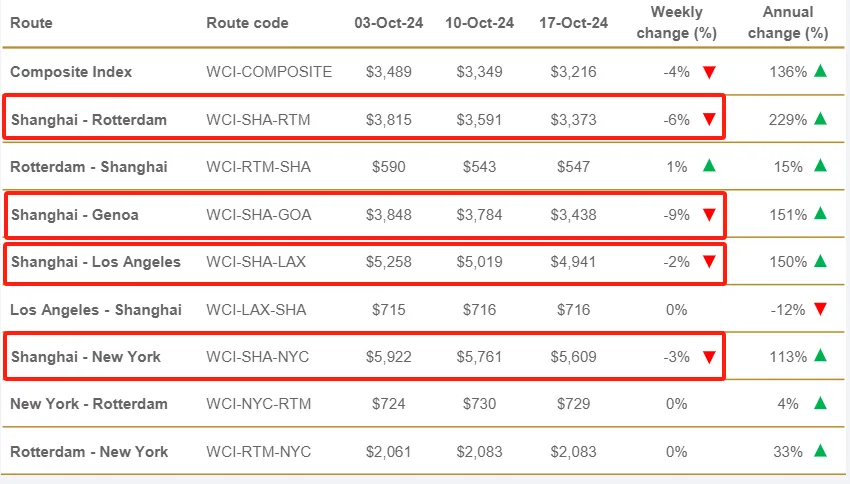Click green annual arrow in Shanghai - Genoa row
Screen dimensions: 850x484
coord(820,214)
